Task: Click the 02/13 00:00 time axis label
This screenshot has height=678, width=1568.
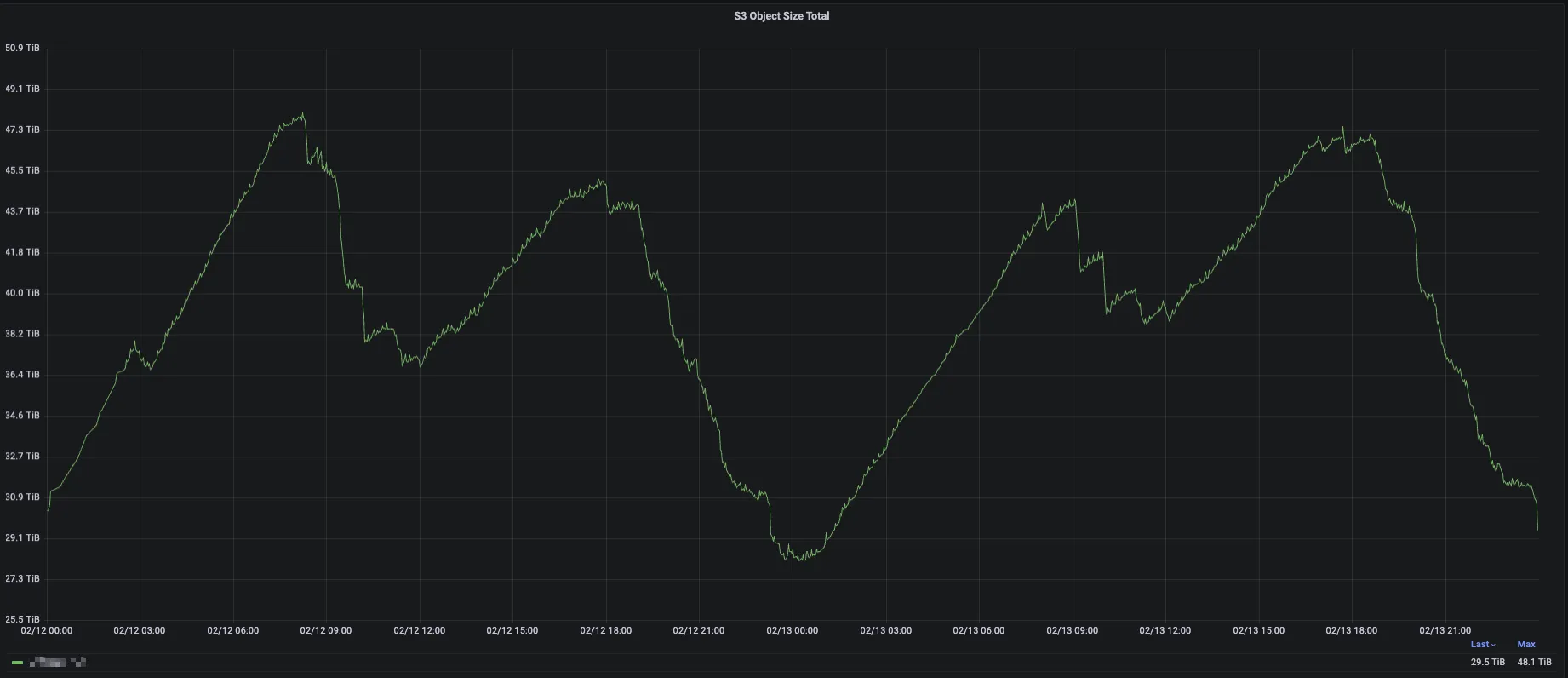Action: pyautogui.click(x=792, y=631)
